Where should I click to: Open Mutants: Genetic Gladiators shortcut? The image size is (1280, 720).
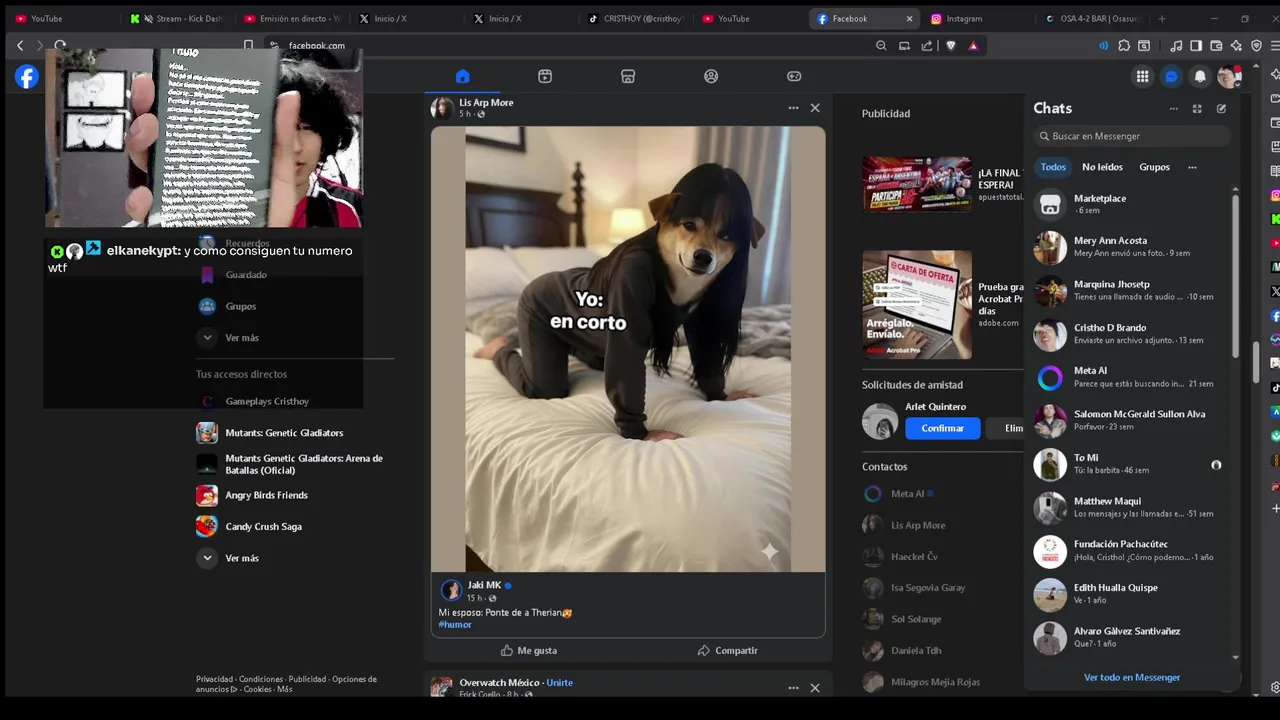[271, 433]
